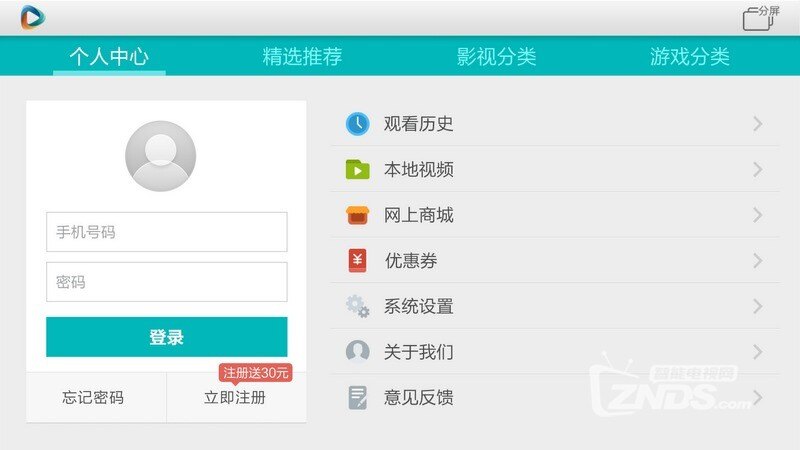The image size is (800, 450).
Task: Click the 忘记密码 link
Action: (93, 398)
